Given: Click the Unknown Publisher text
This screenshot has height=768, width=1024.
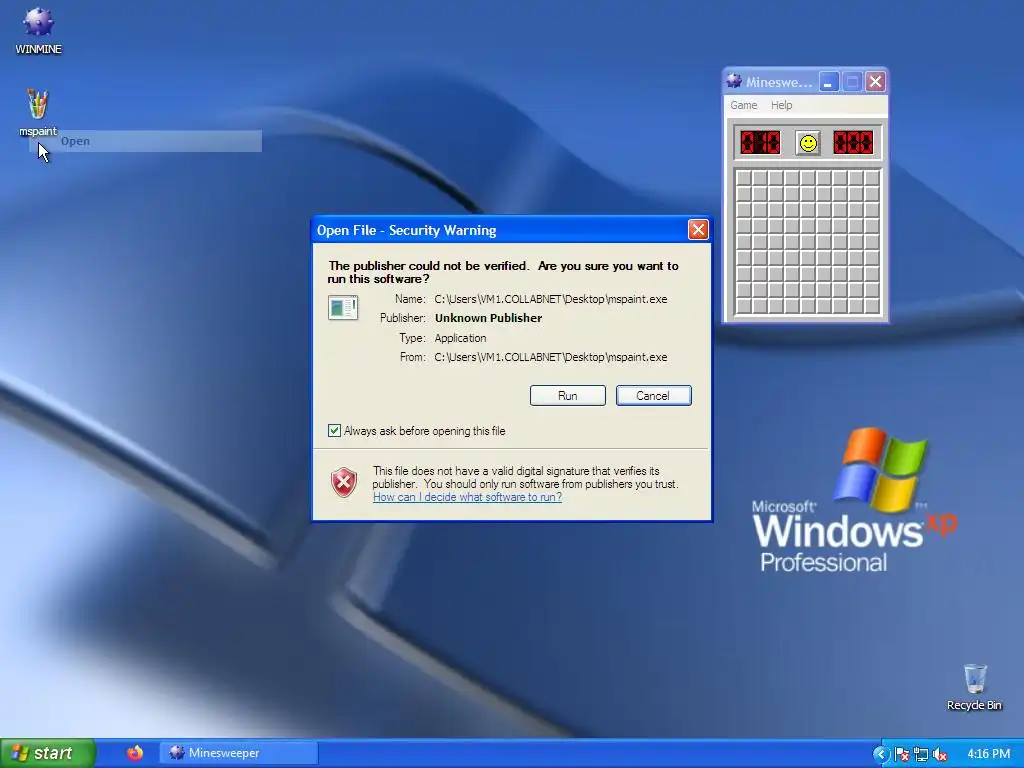Looking at the screenshot, I should (x=488, y=318).
